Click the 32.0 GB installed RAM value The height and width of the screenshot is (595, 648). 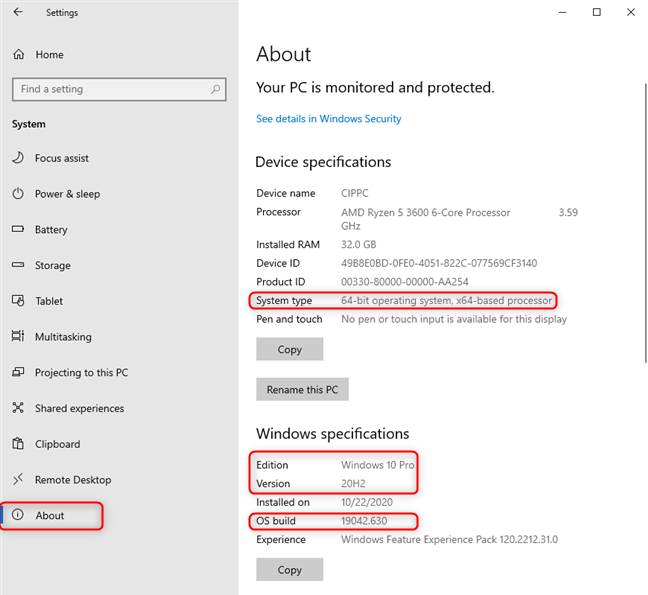pos(358,244)
